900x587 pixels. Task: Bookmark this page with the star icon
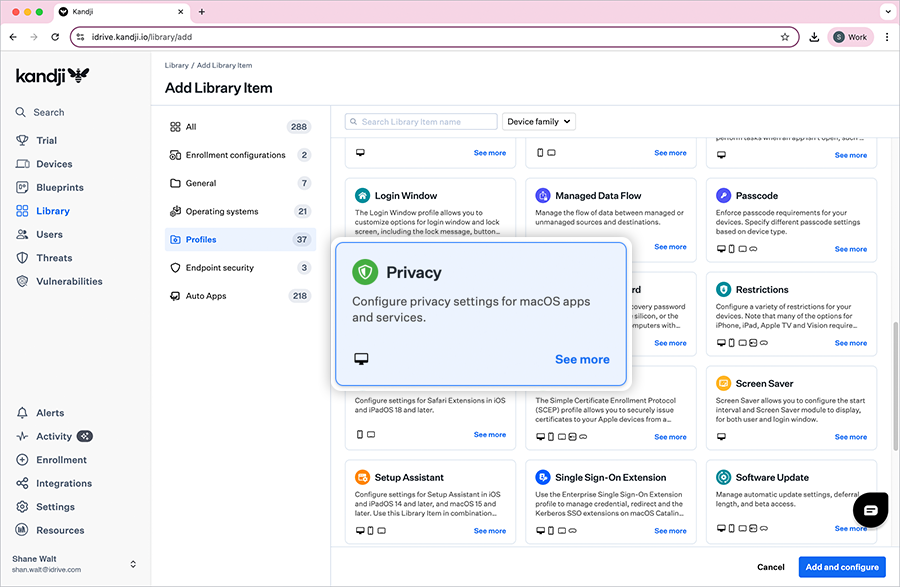785,37
